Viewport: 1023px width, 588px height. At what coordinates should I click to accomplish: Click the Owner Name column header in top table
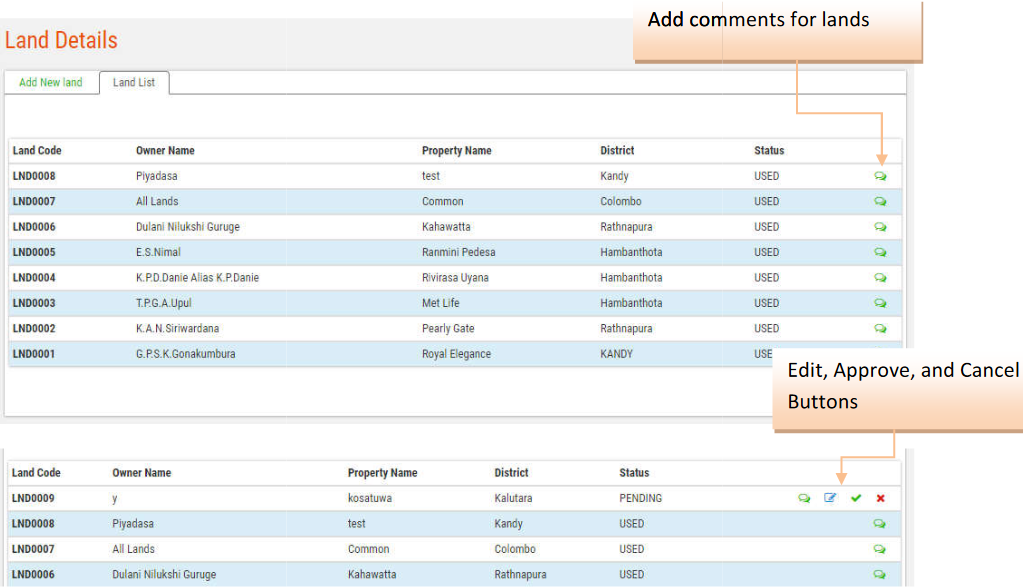(165, 151)
